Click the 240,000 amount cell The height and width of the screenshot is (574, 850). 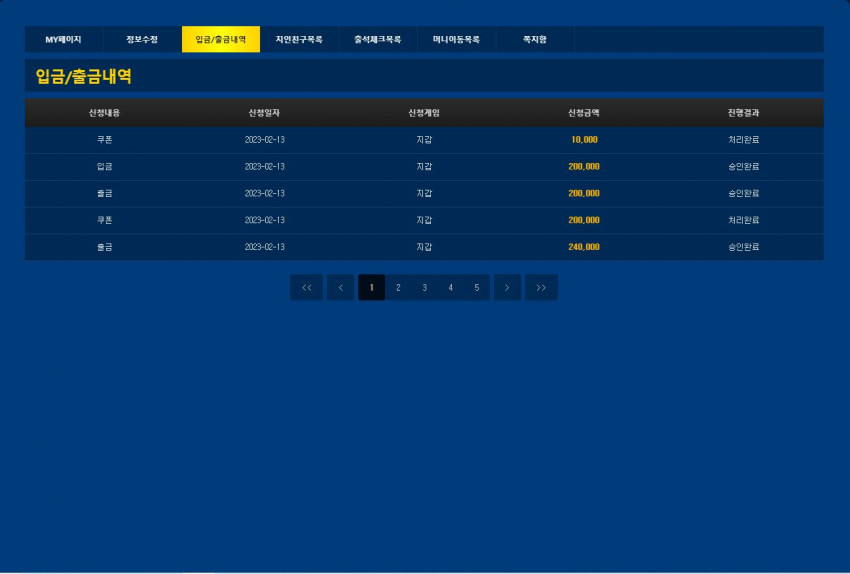point(584,247)
